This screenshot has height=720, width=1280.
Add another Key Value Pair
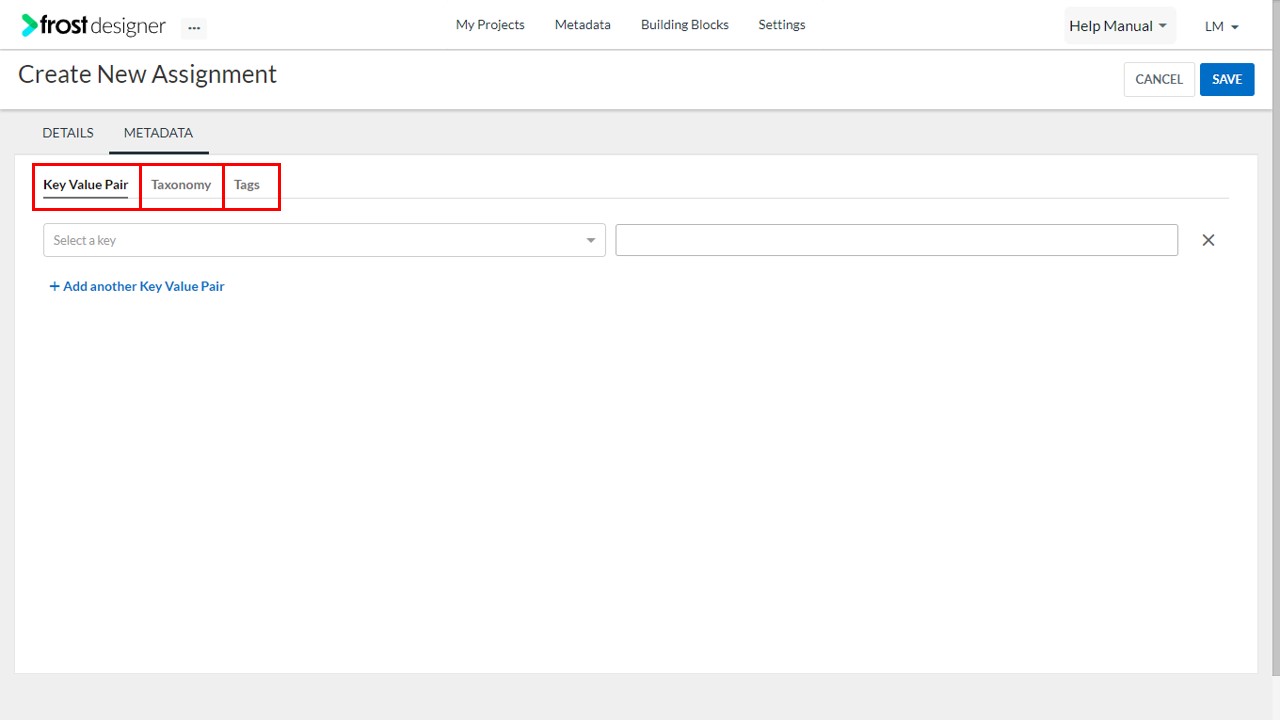pyautogui.click(x=137, y=286)
